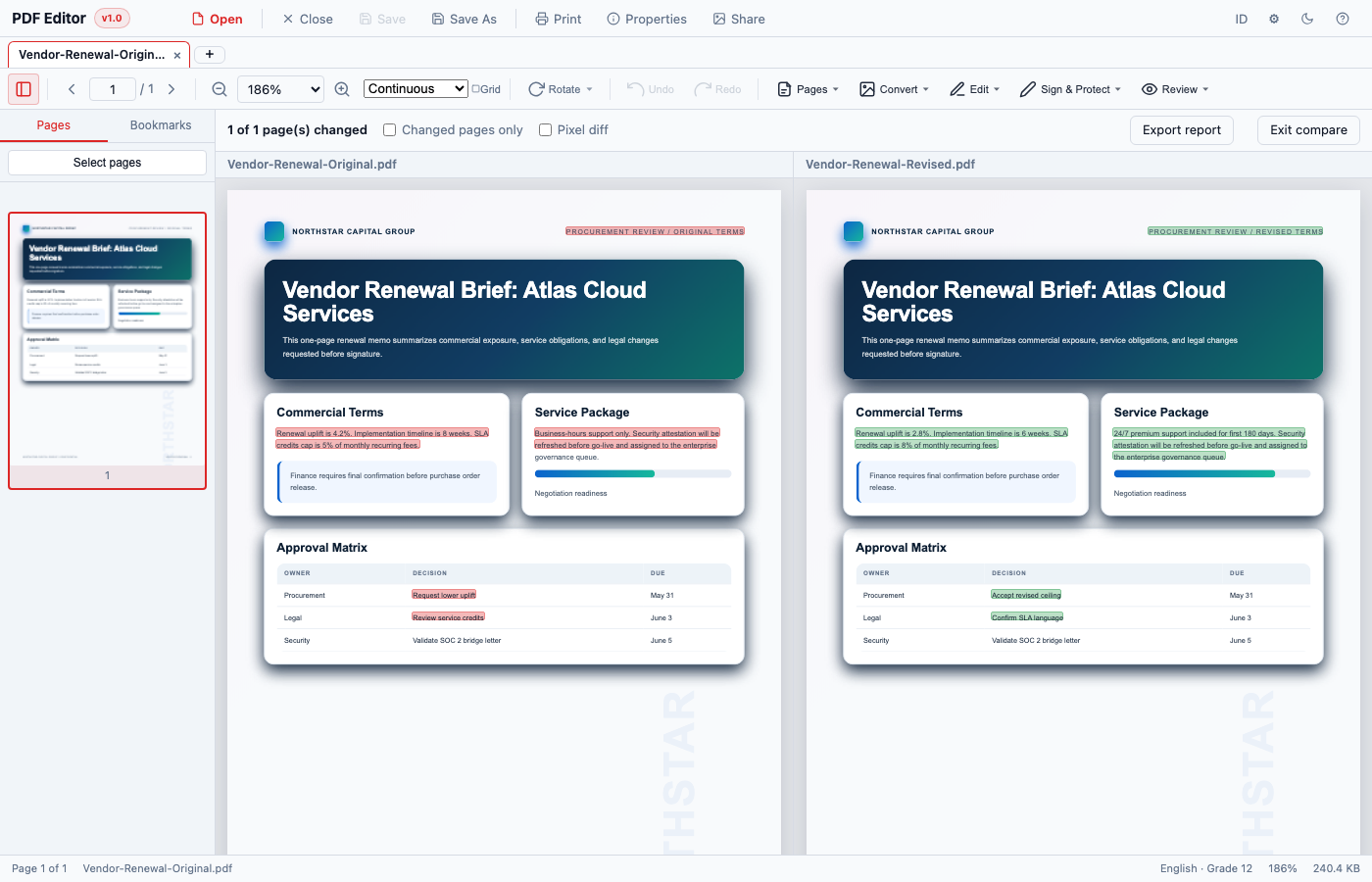
Task: Enable Pixel diff checkbox
Action: [x=545, y=129]
